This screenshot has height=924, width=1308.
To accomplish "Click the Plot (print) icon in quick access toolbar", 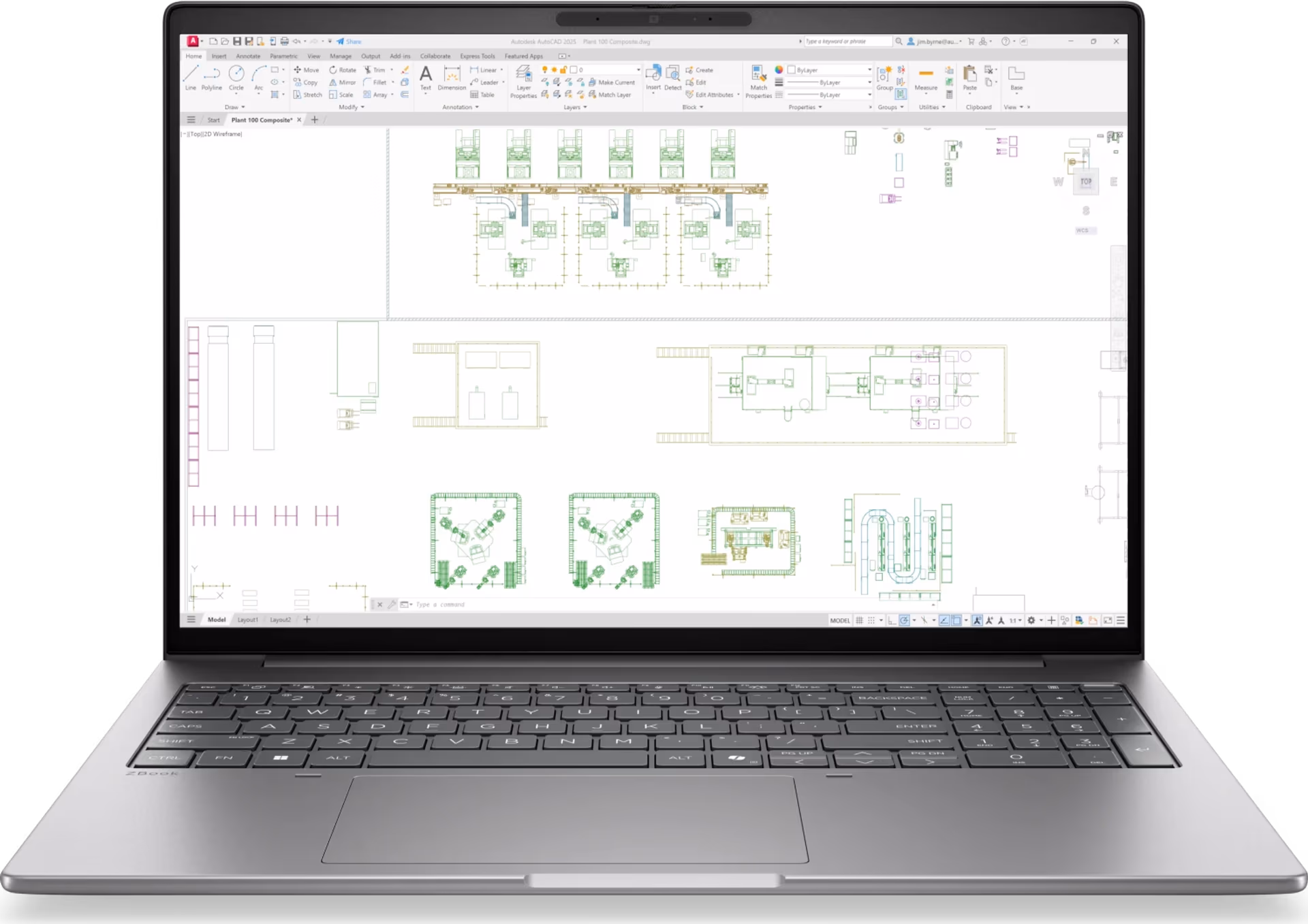I will 285,42.
